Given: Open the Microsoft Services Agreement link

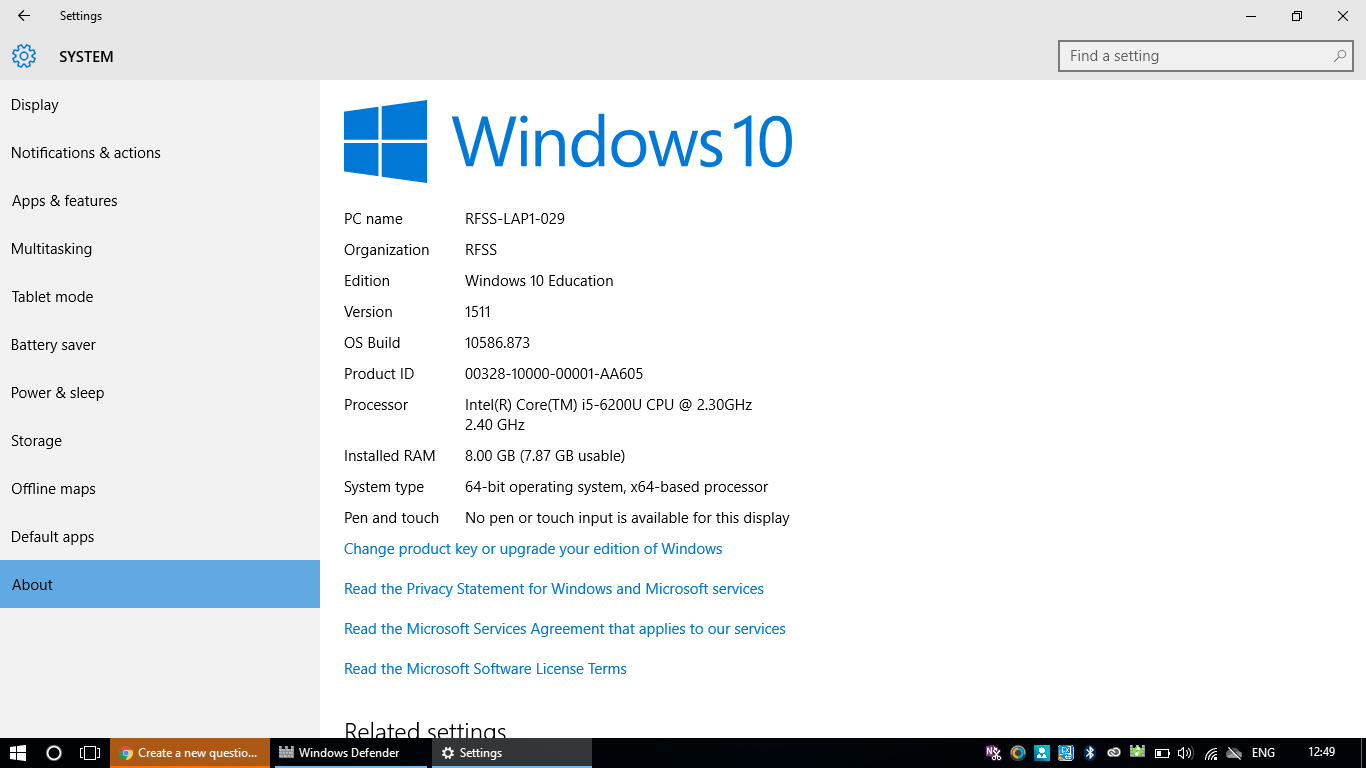Looking at the screenshot, I should (x=565, y=628).
